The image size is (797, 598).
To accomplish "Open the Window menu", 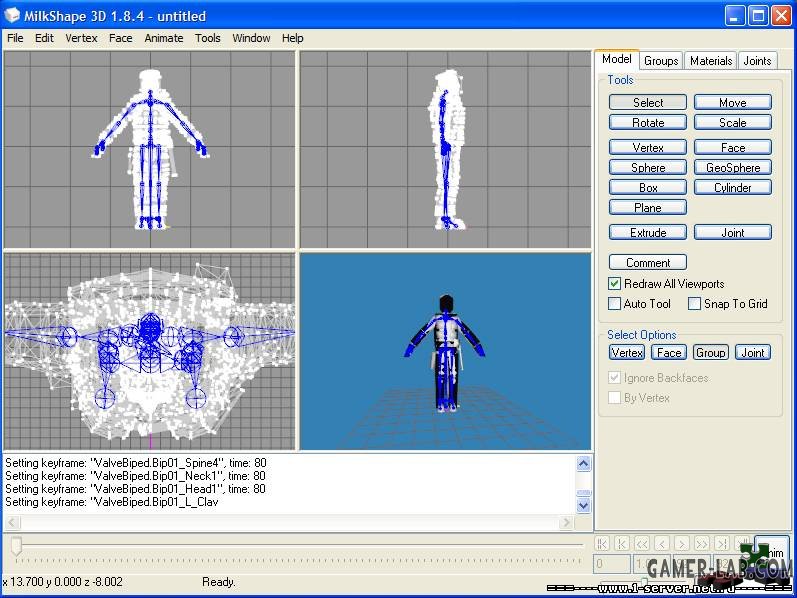I will [x=251, y=38].
